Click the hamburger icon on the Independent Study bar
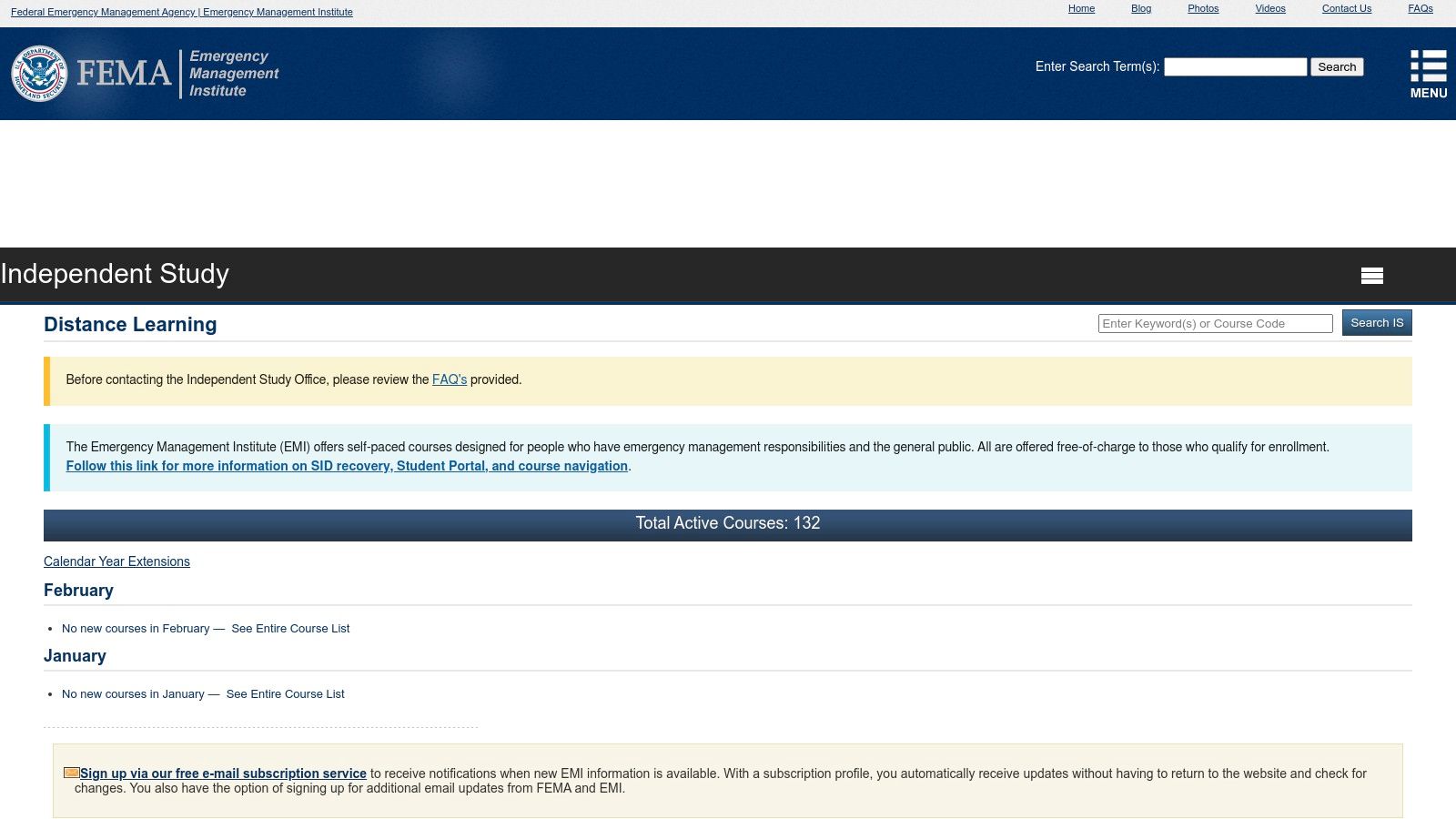This screenshot has height=819, width=1456. (x=1372, y=274)
